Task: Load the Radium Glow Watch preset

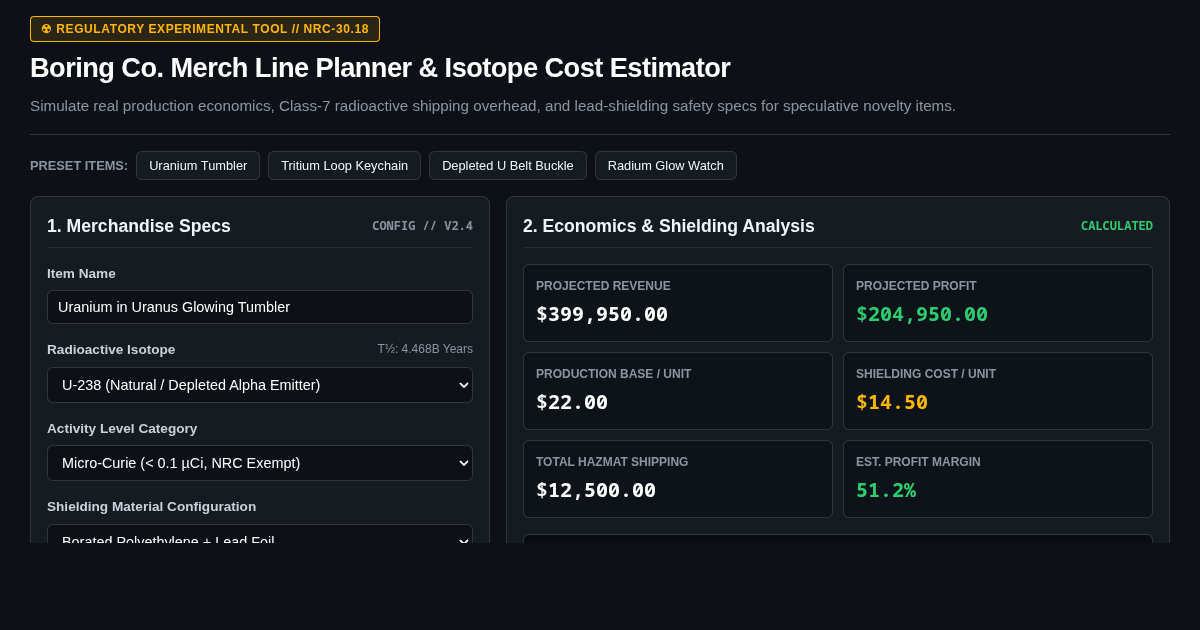Action: coord(666,166)
